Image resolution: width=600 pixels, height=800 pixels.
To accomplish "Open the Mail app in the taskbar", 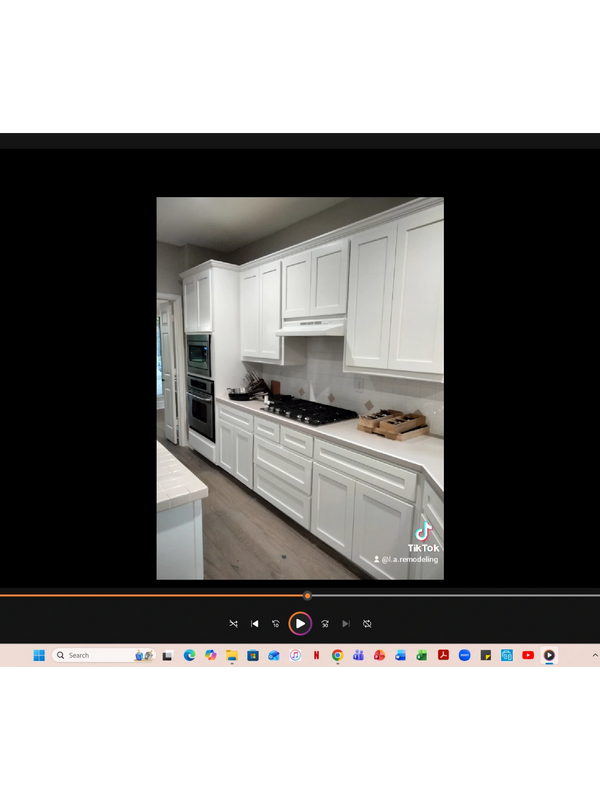I will [274, 655].
